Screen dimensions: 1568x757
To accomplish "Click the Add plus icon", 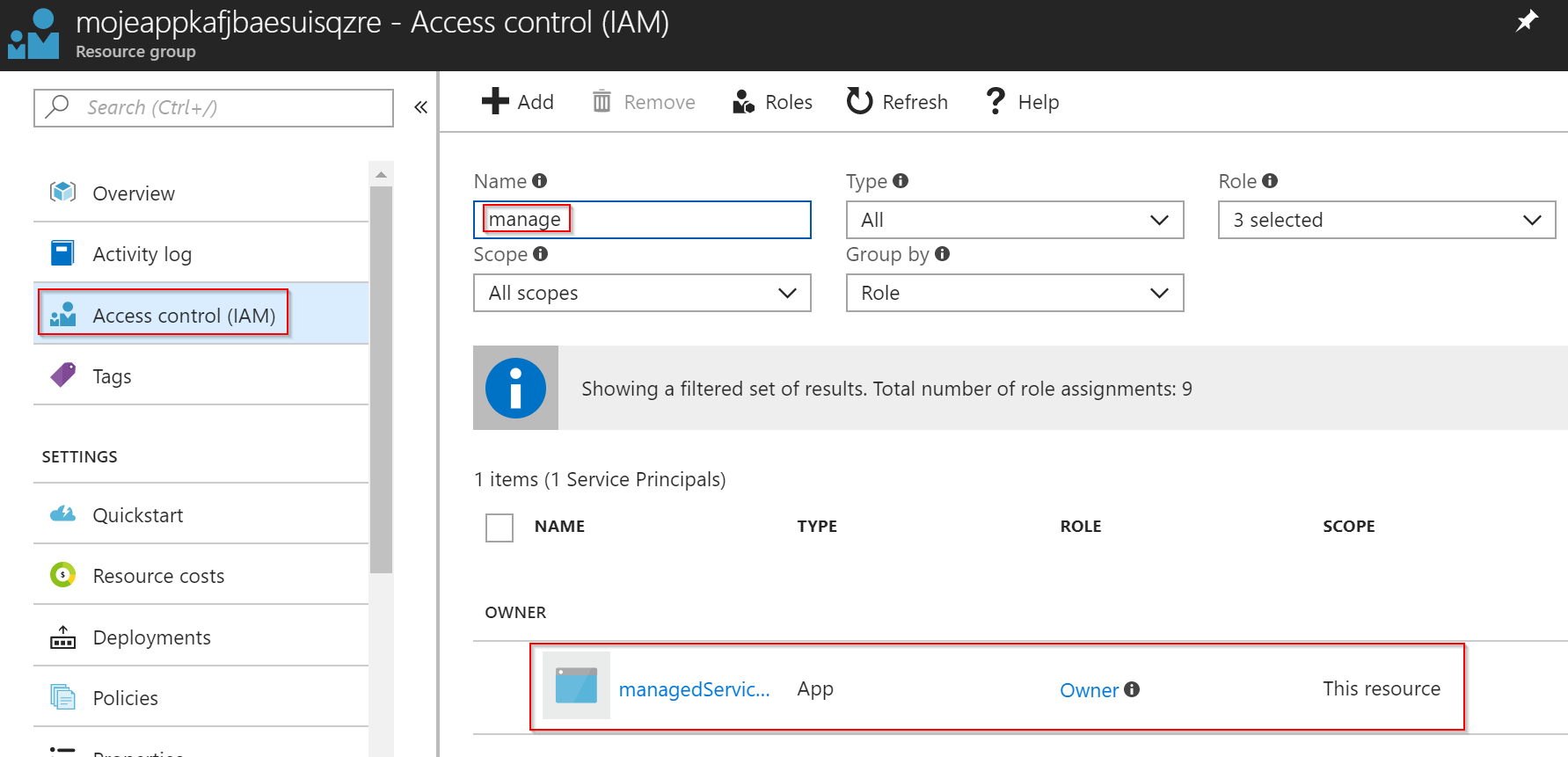I will coord(495,101).
